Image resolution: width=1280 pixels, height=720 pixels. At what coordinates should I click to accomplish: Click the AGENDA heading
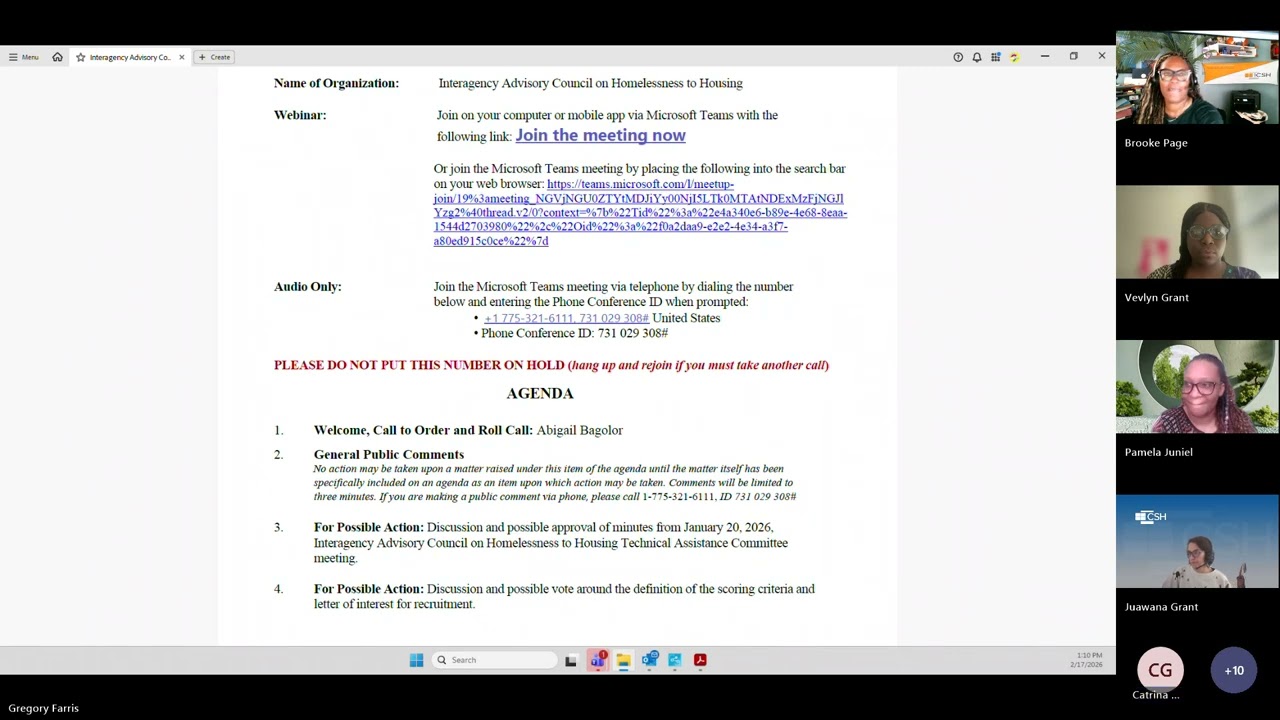[540, 393]
